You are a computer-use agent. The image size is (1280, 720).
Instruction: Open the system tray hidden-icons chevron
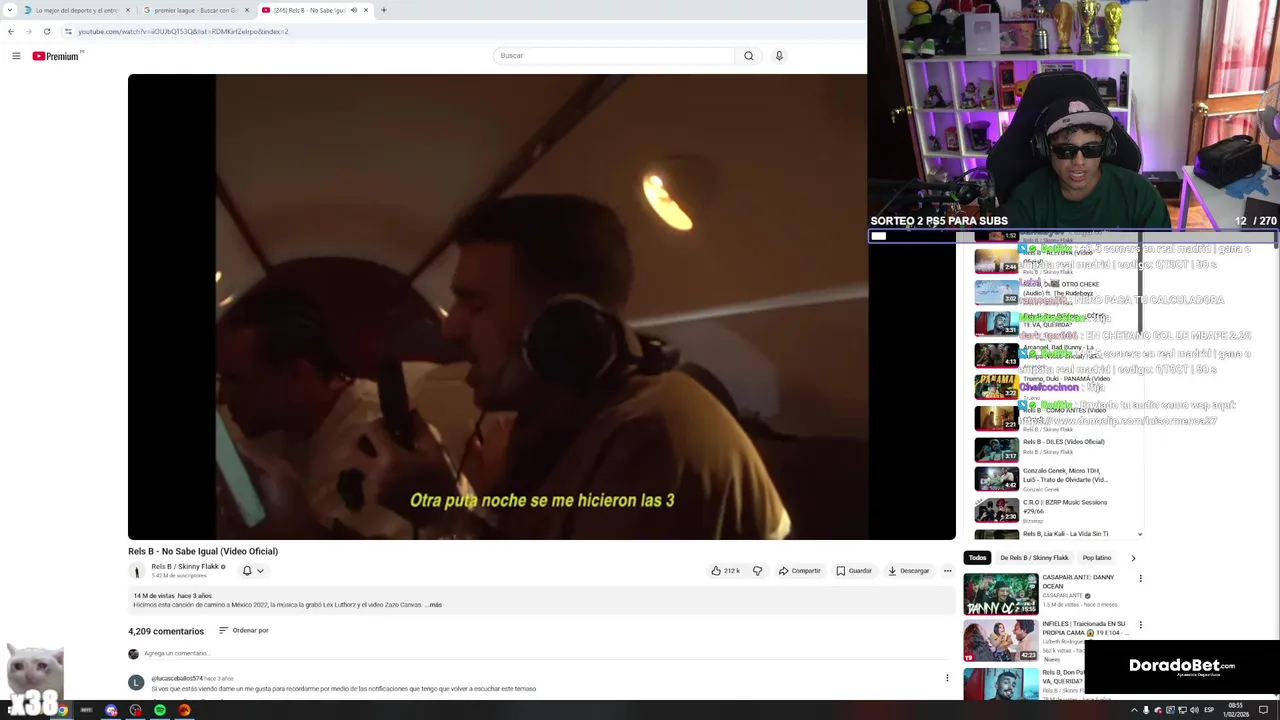point(1134,710)
